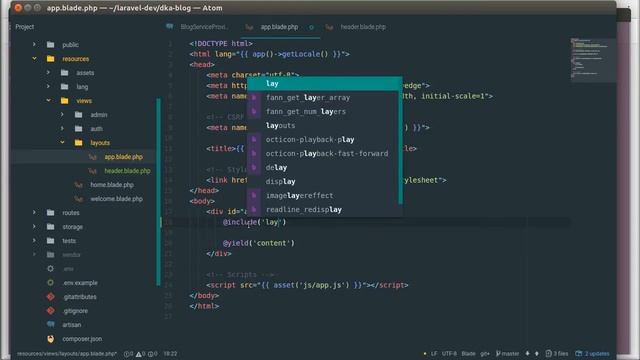Click the vendor folder icon
The width and height of the screenshot is (640, 360).
tap(51, 255)
